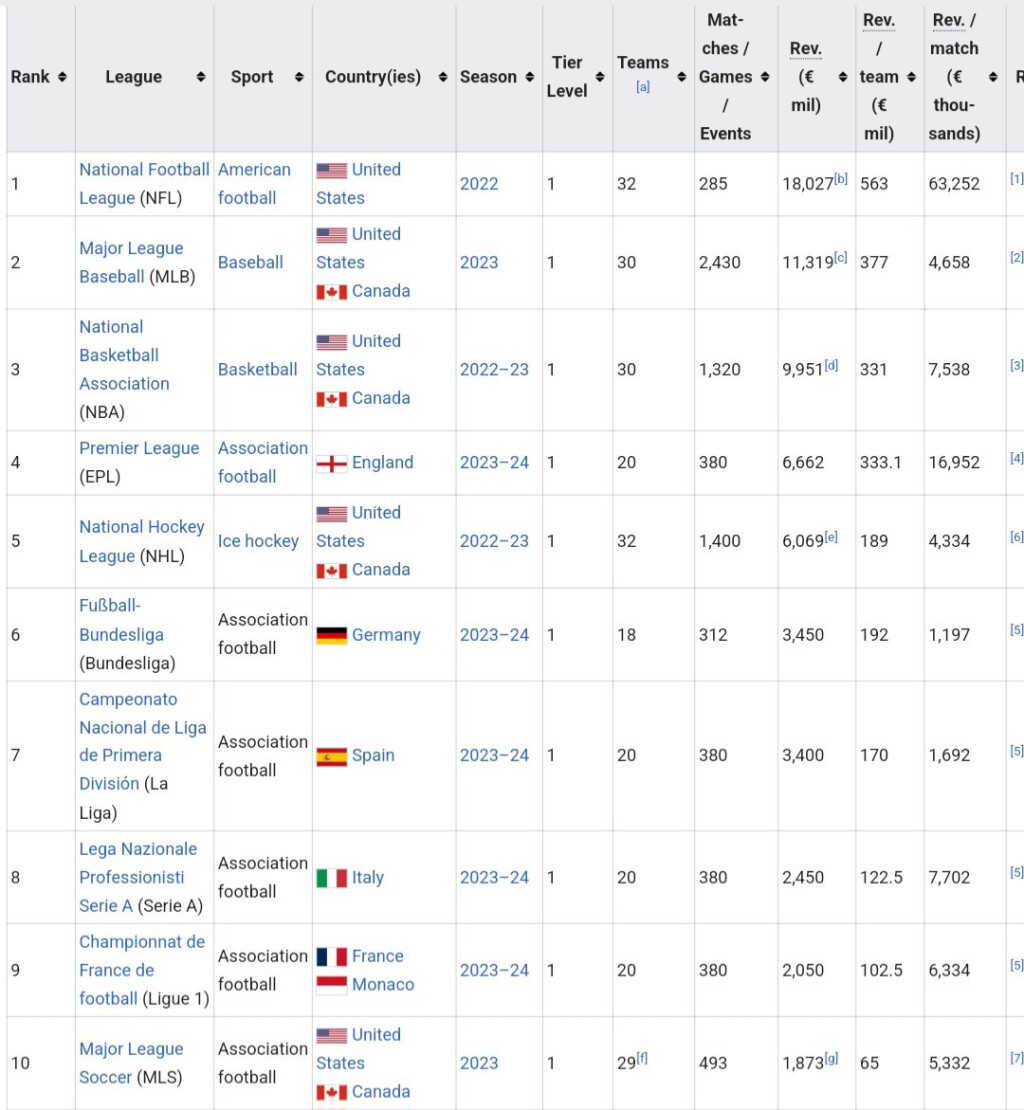Image resolution: width=1024 pixels, height=1110 pixels.
Task: Open 2022 season link for NFL
Action: (479, 184)
